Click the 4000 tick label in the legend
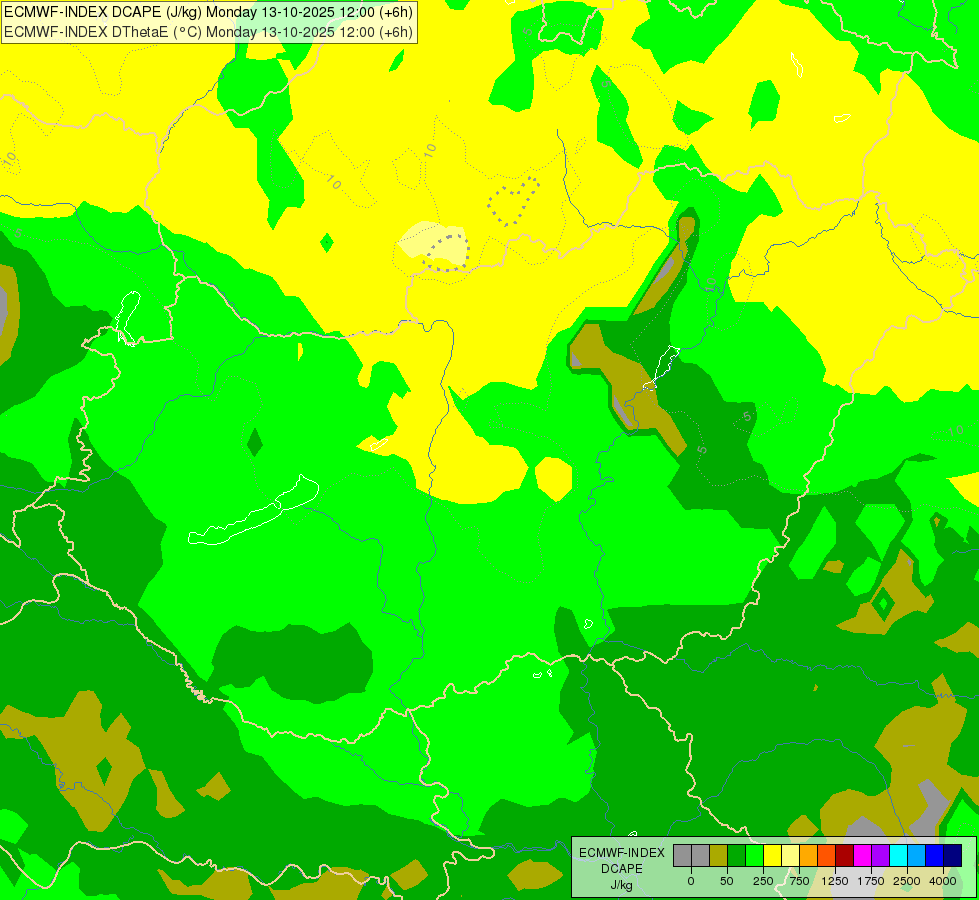 point(943,881)
